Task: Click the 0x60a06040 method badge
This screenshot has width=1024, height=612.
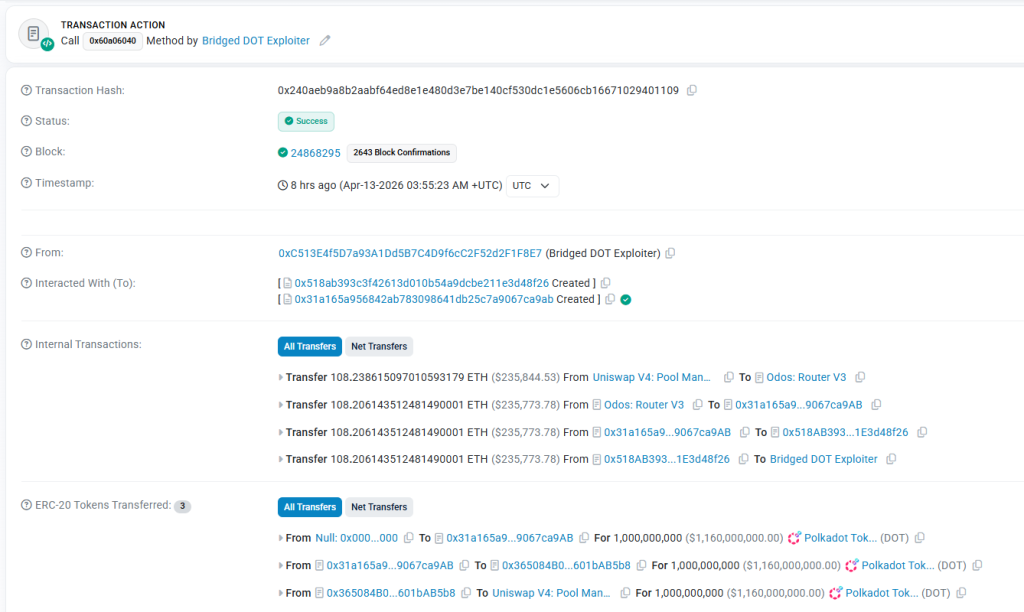Action: tap(113, 41)
